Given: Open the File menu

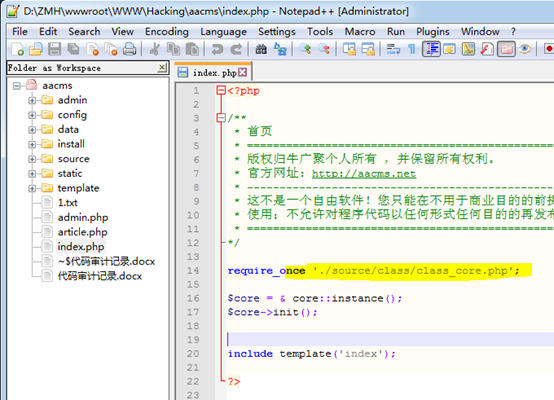Looking at the screenshot, I should [x=20, y=32].
